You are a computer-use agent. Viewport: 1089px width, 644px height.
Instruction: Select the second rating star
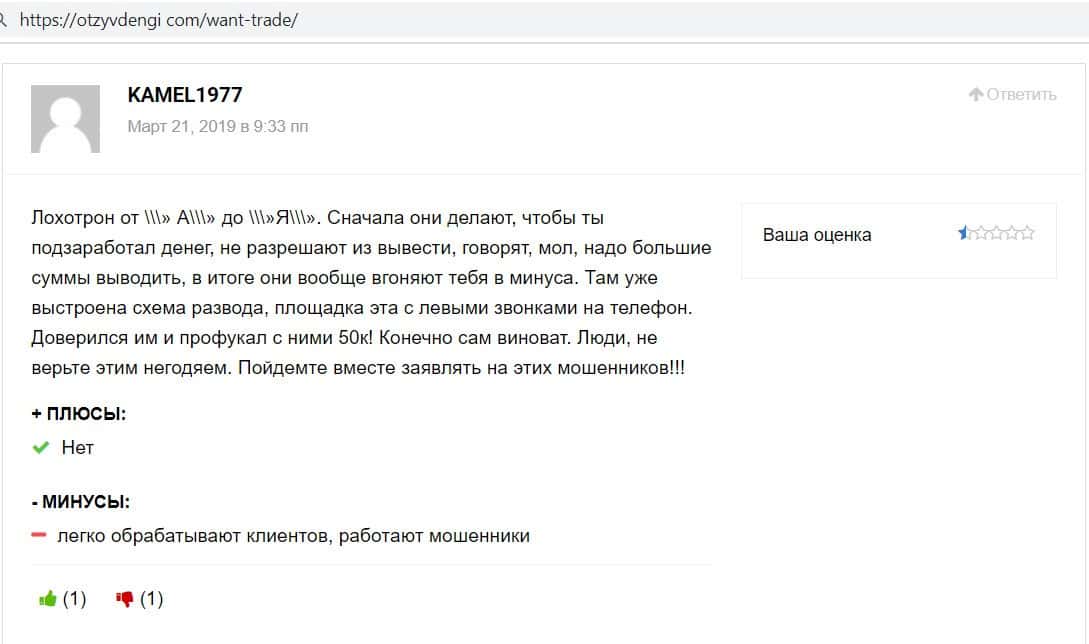980,234
